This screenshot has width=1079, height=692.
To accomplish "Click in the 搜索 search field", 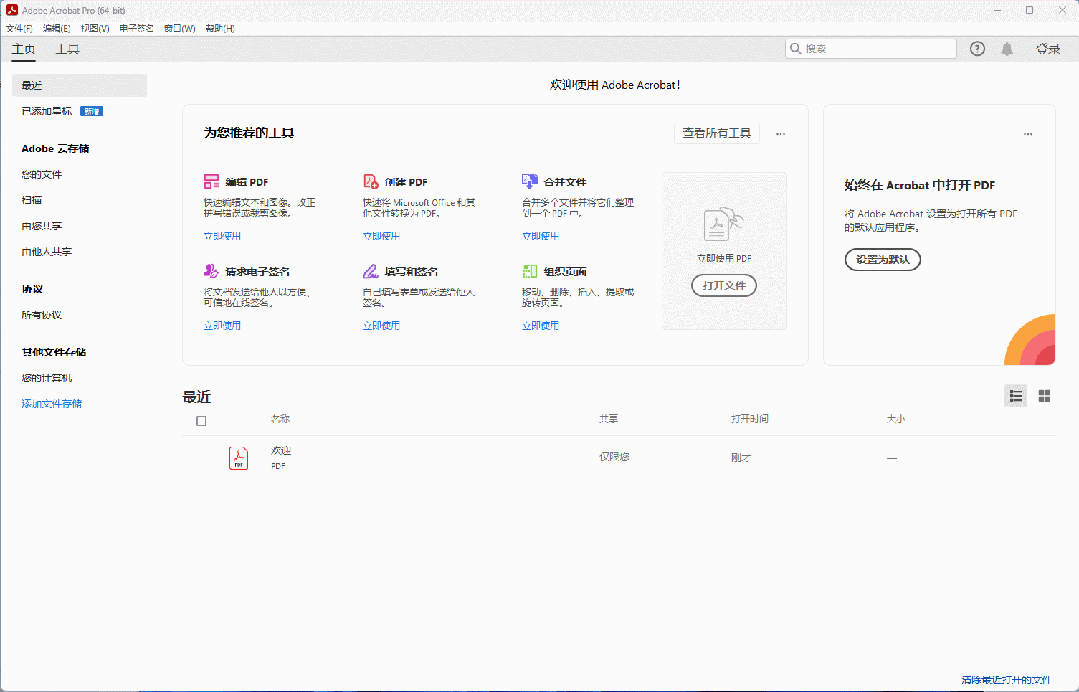I will 871,48.
